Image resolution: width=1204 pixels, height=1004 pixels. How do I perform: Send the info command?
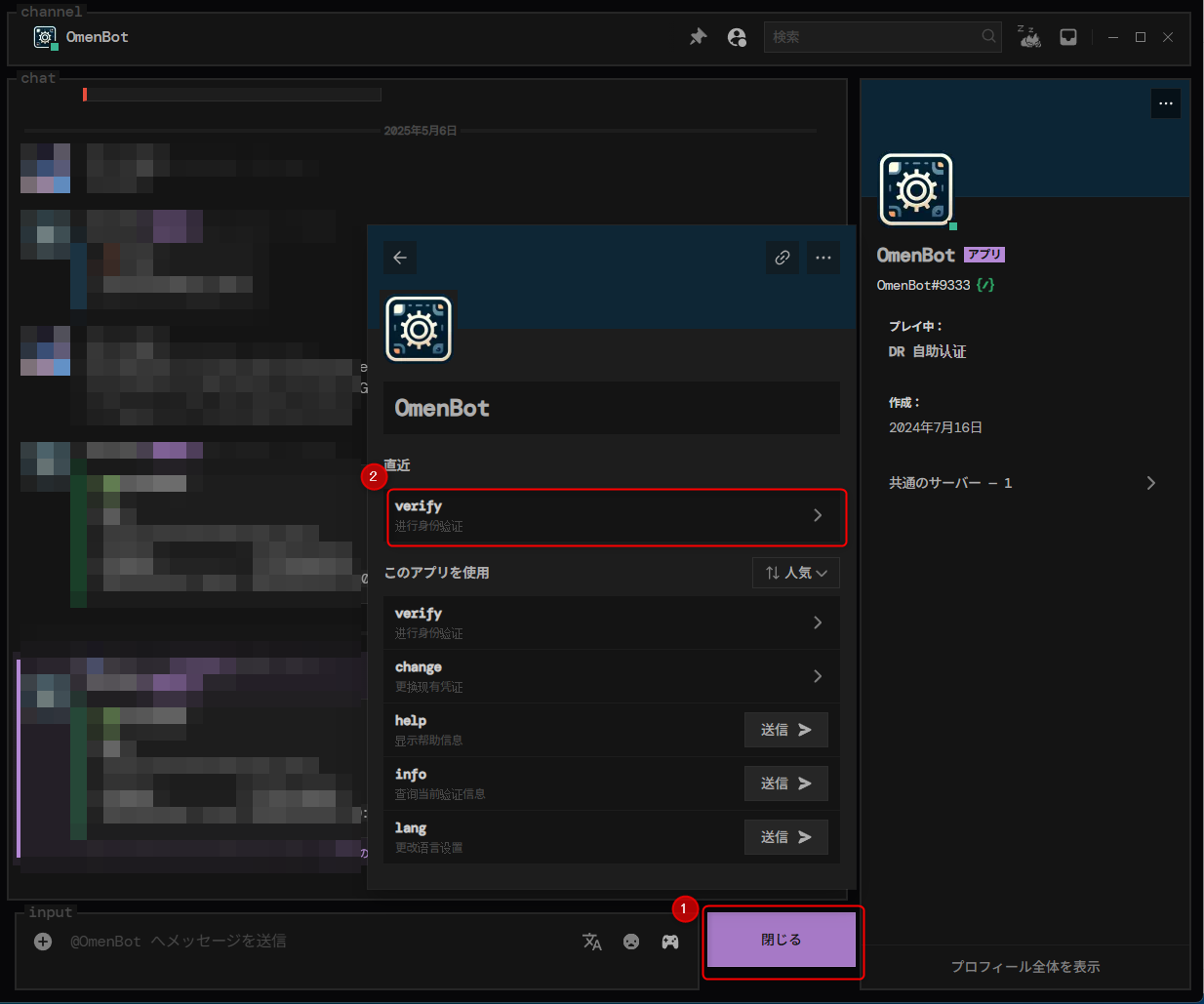(x=786, y=783)
